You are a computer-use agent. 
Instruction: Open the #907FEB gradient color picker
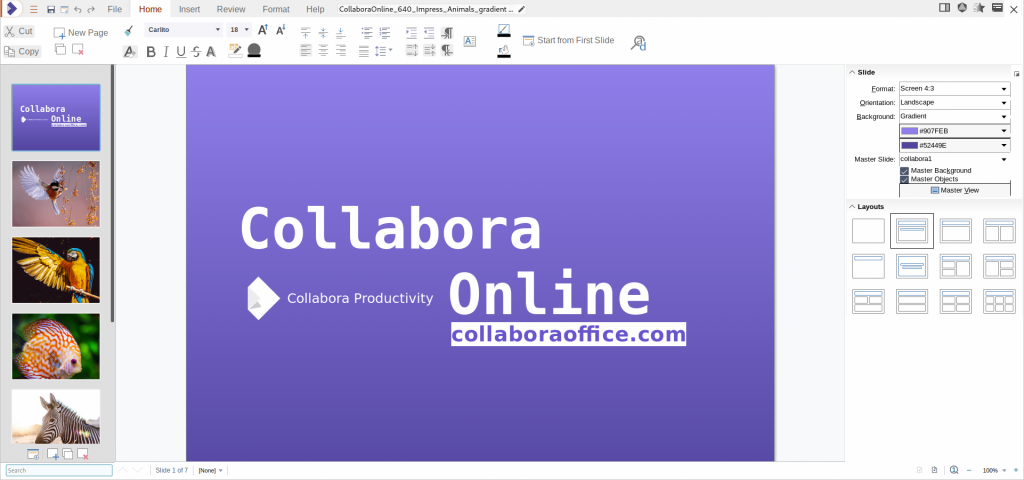[955, 131]
